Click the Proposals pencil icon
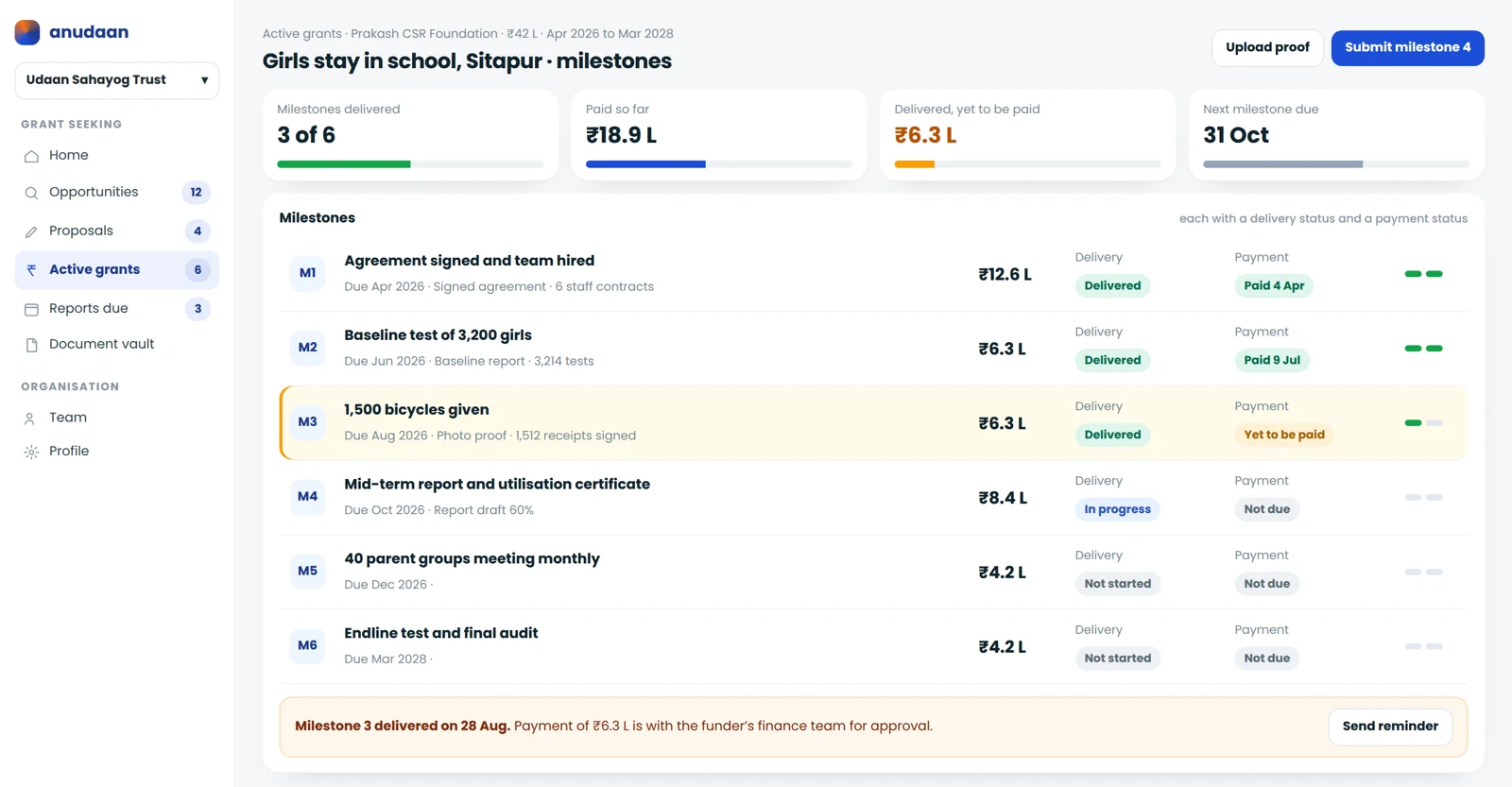The image size is (1512, 787). pos(31,231)
